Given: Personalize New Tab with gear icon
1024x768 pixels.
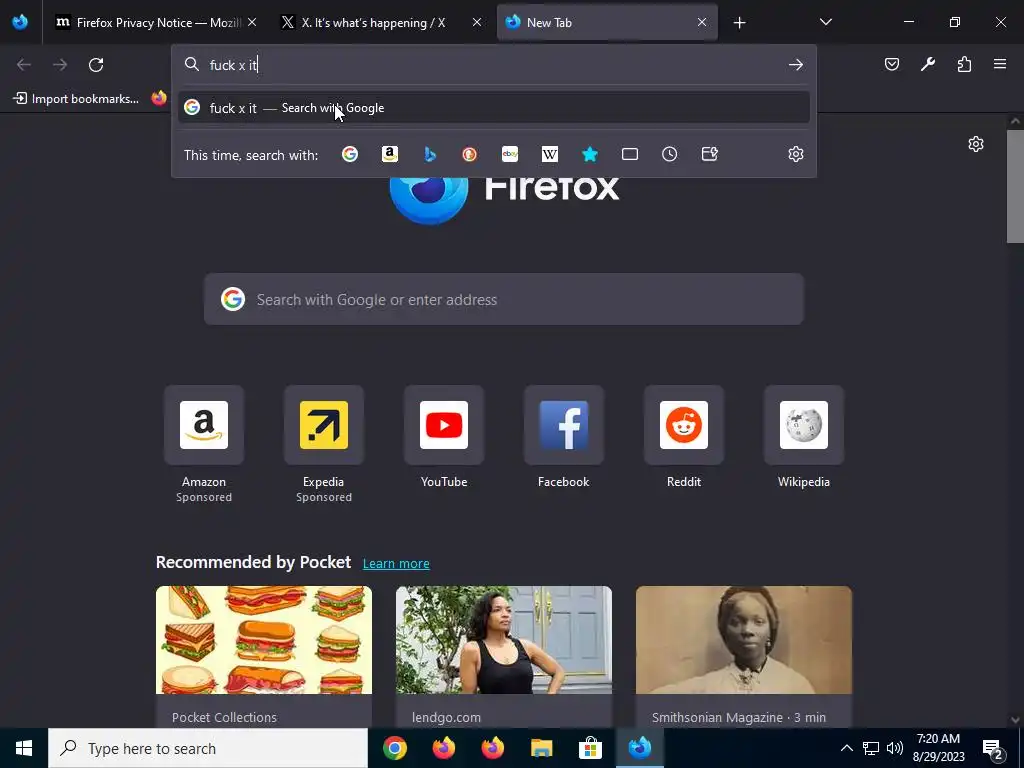Looking at the screenshot, I should point(976,144).
